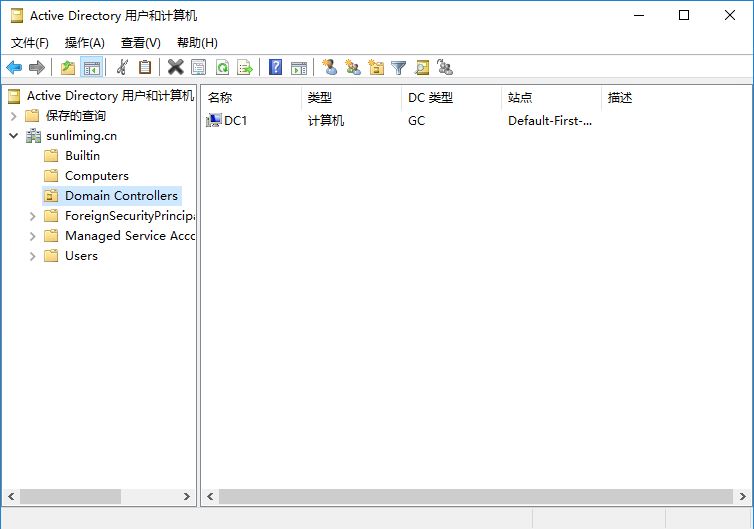Expand the Managed Service Accounts node
Image resolution: width=754 pixels, height=529 pixels.
pos(32,236)
